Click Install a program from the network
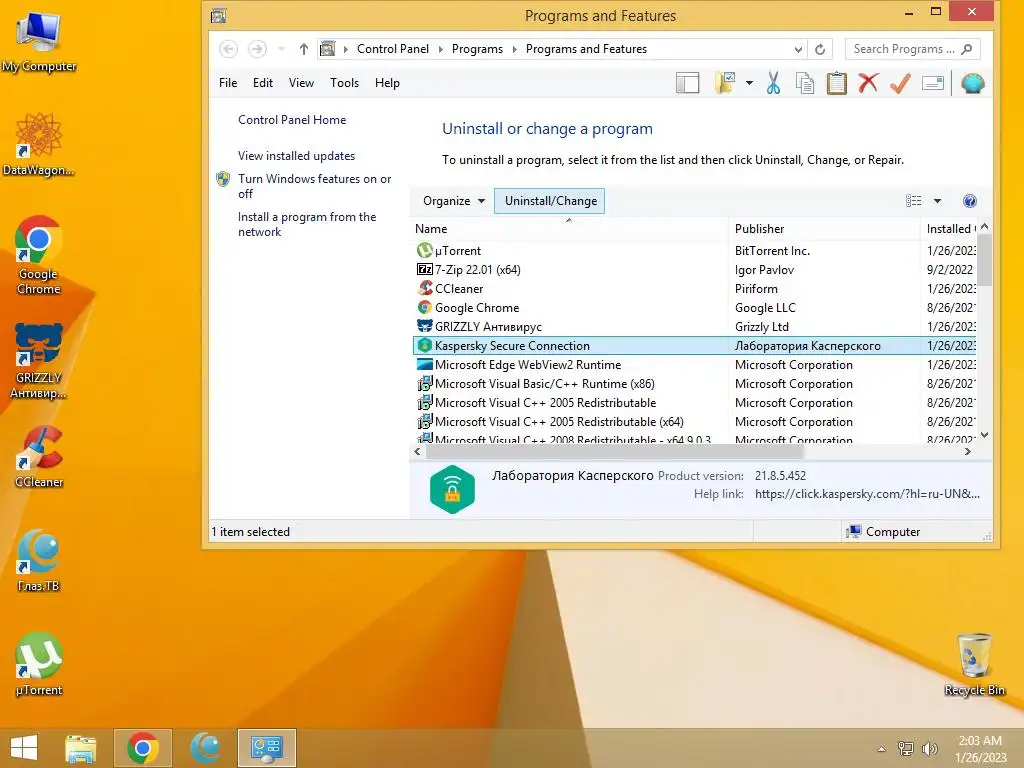Screen dimensions: 1024x768 coord(307,224)
